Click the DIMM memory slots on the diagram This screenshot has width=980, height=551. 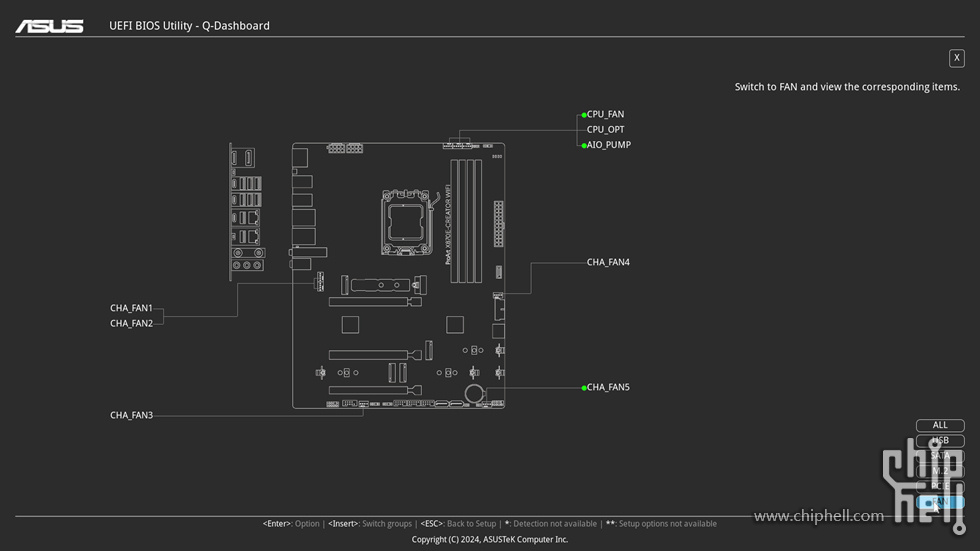coord(466,221)
